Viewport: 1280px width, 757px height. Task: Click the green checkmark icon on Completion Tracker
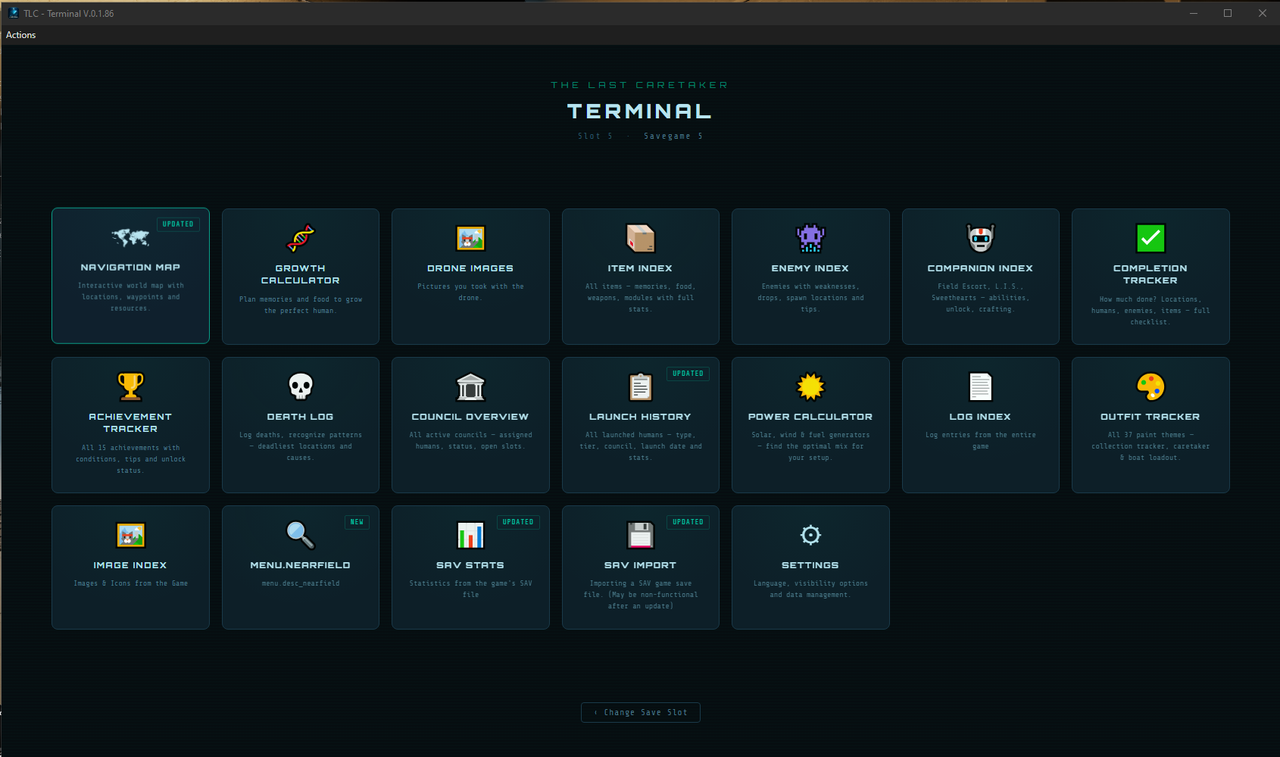click(x=1150, y=238)
